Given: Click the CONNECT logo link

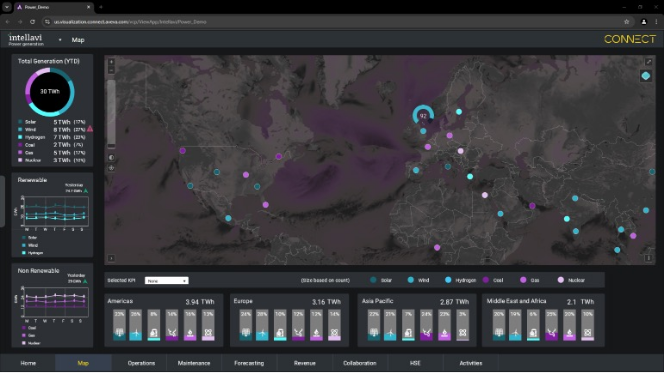Looking at the screenshot, I should tap(630, 39).
